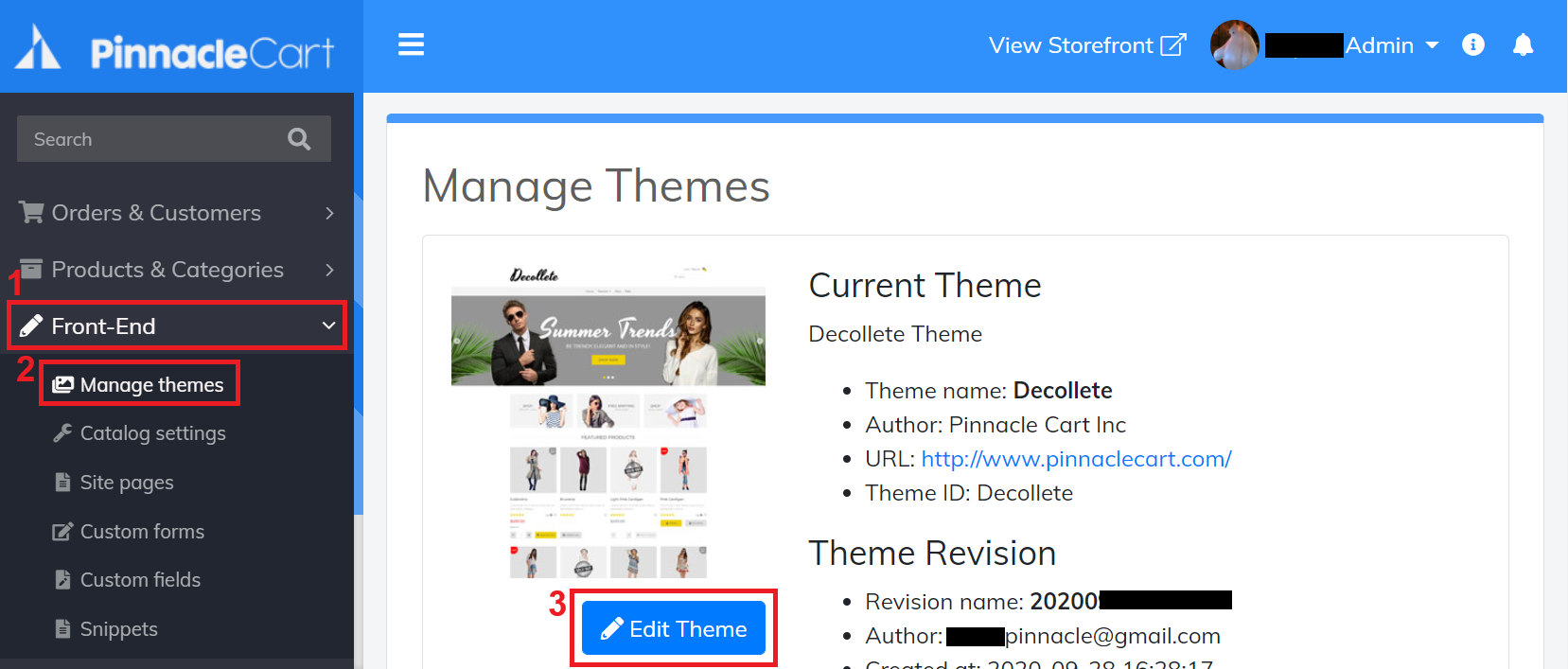Image resolution: width=1568 pixels, height=669 pixels.
Task: Click the admin profile avatar
Action: 1235,44
